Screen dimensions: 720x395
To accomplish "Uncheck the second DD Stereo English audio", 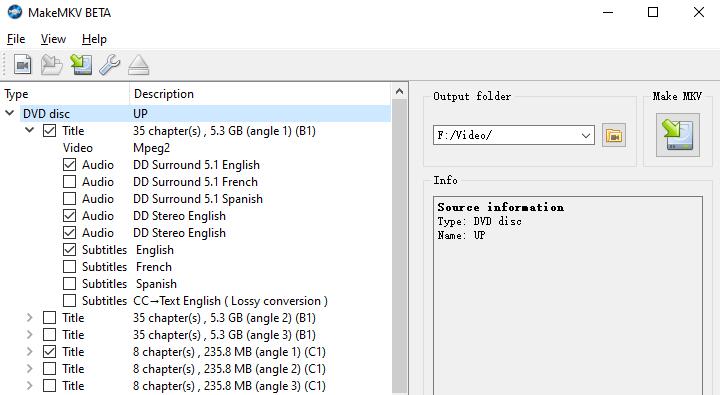I will coord(69,233).
